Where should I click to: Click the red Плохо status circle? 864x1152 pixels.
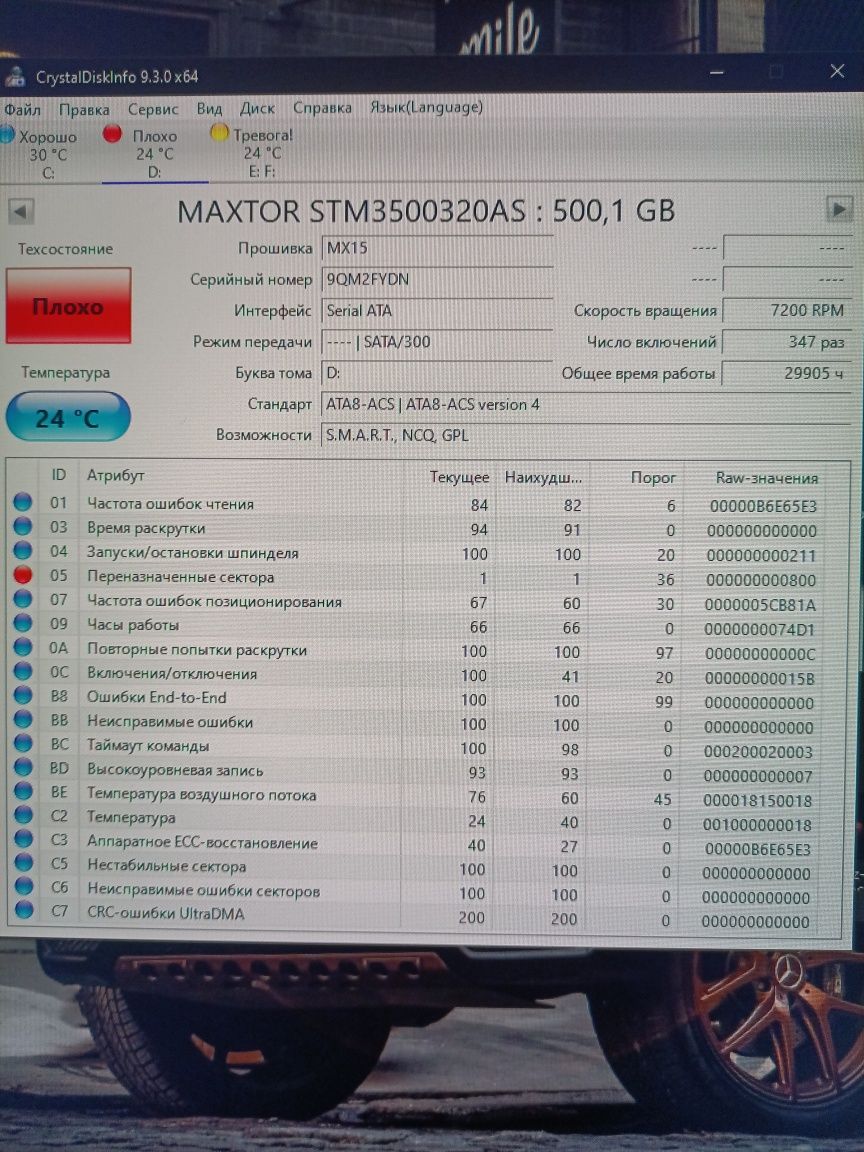click(112, 134)
